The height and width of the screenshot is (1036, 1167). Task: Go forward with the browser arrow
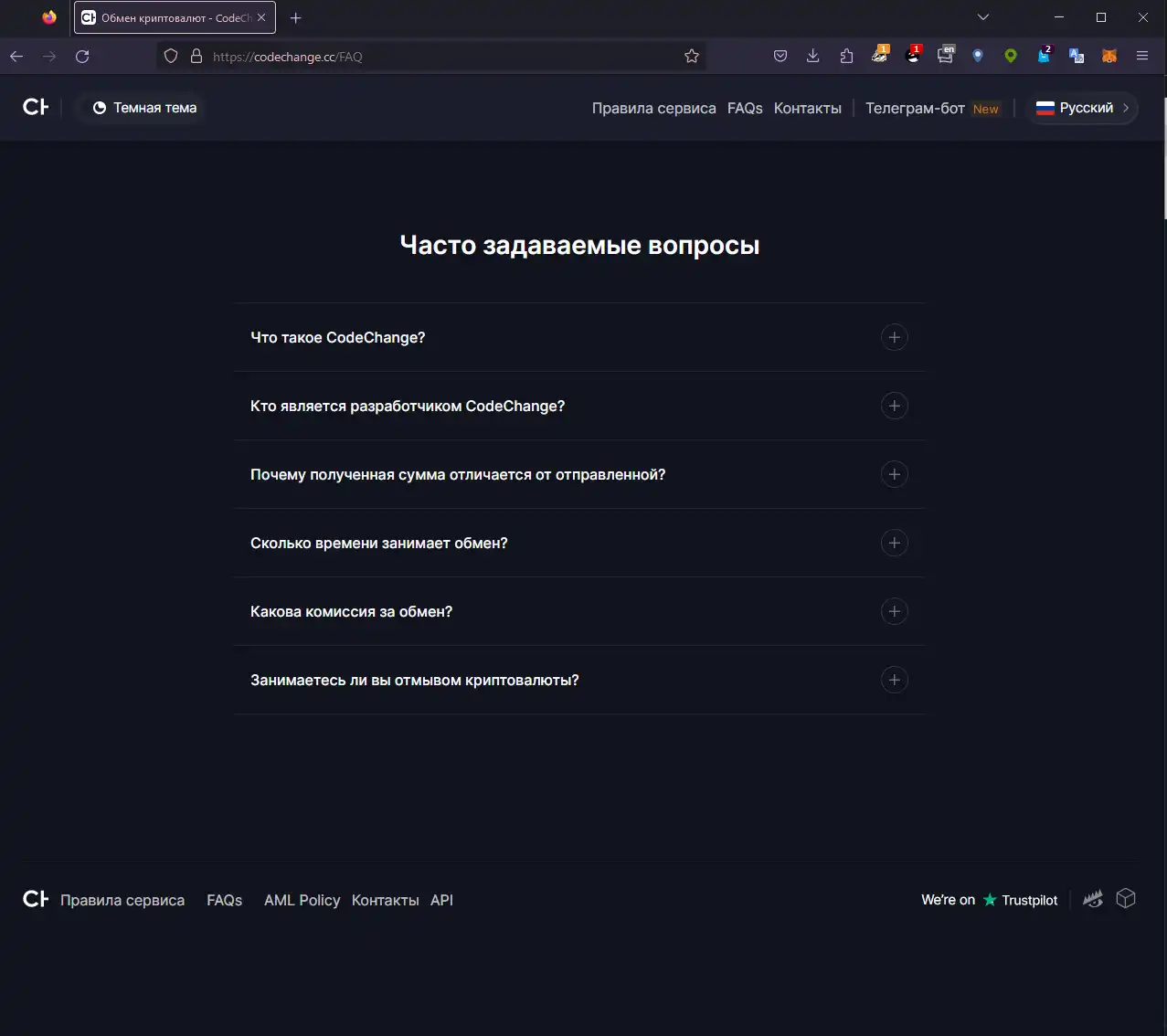(x=49, y=57)
